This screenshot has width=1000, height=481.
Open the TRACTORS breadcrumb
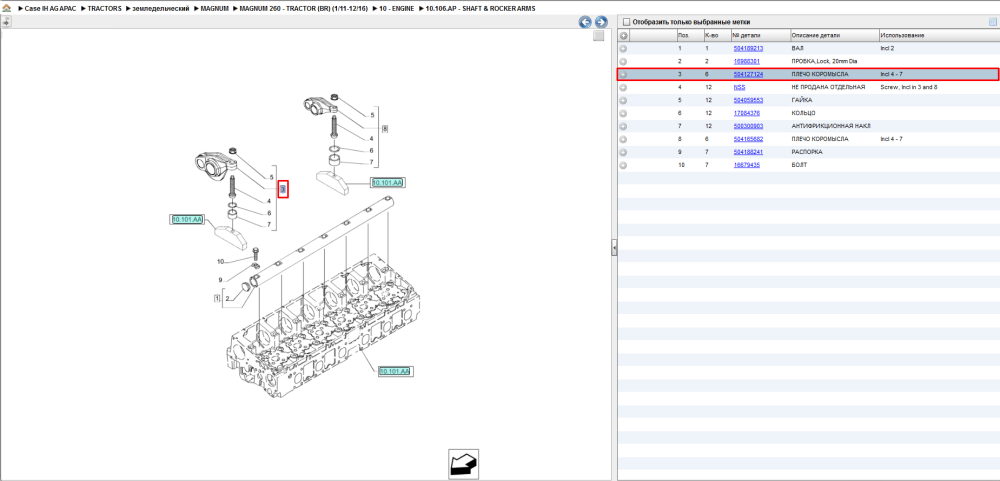(105, 9)
